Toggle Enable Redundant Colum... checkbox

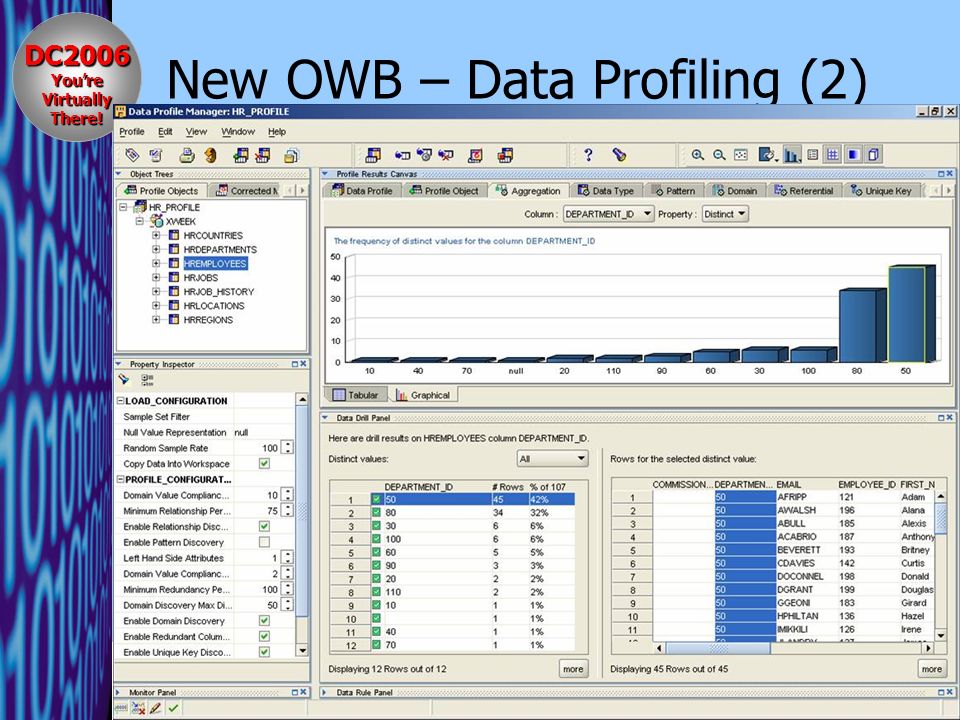[264, 637]
